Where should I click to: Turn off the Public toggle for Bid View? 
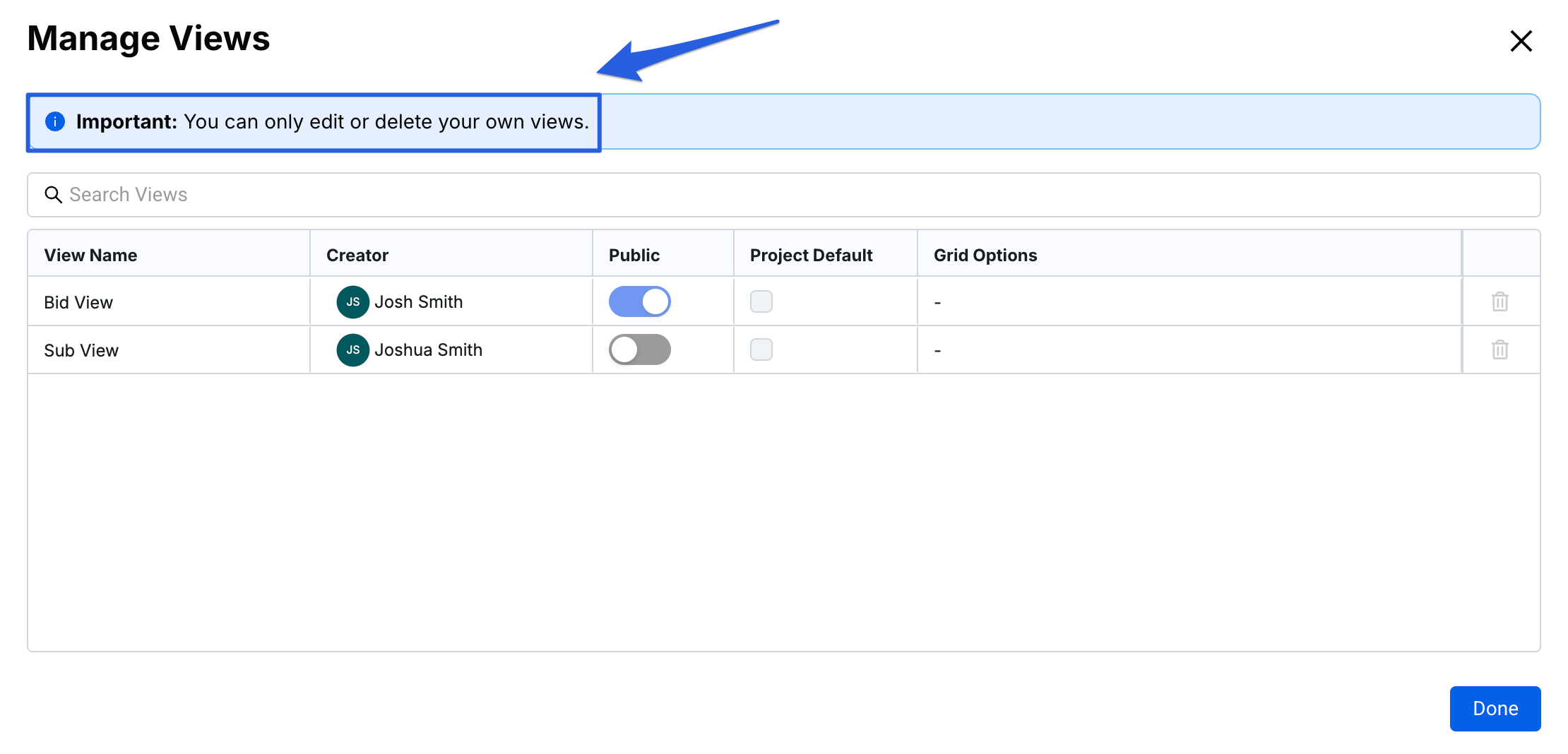pyautogui.click(x=640, y=301)
